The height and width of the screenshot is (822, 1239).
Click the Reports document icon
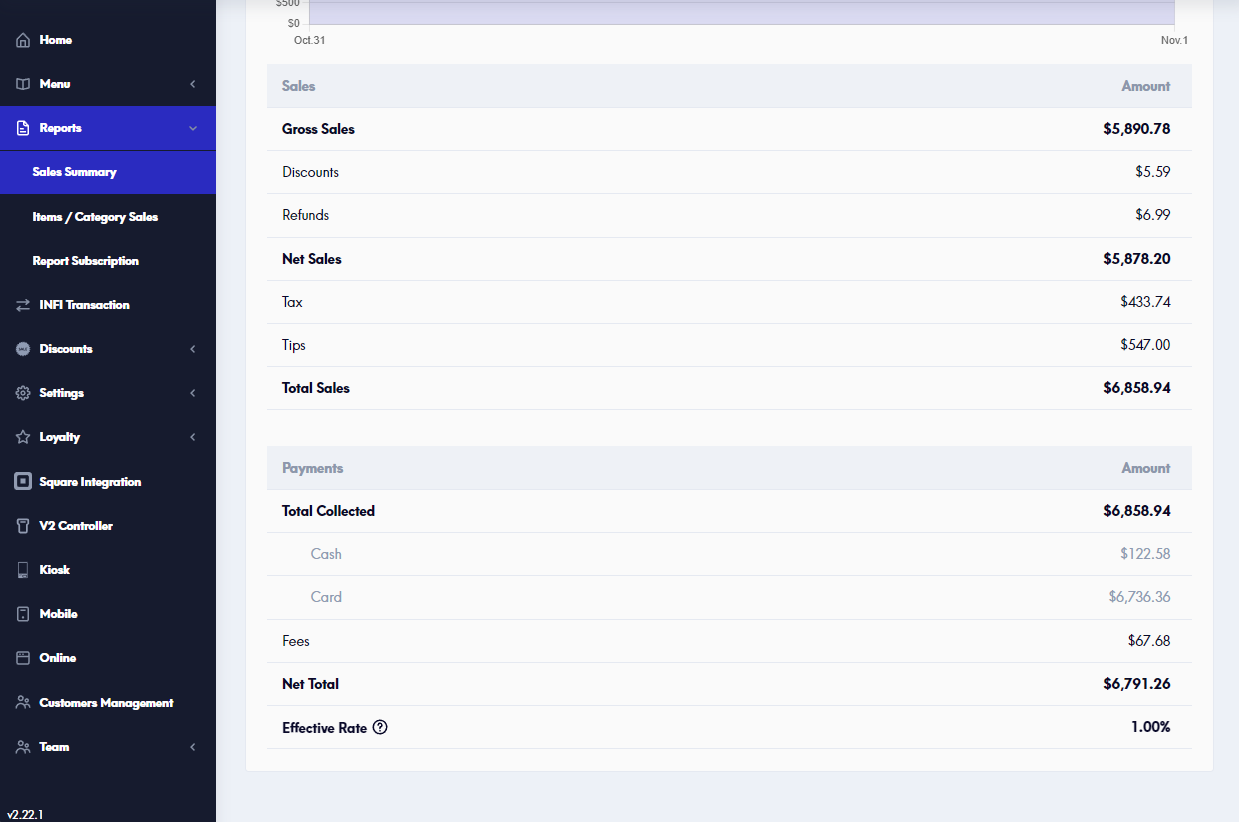click(23, 129)
